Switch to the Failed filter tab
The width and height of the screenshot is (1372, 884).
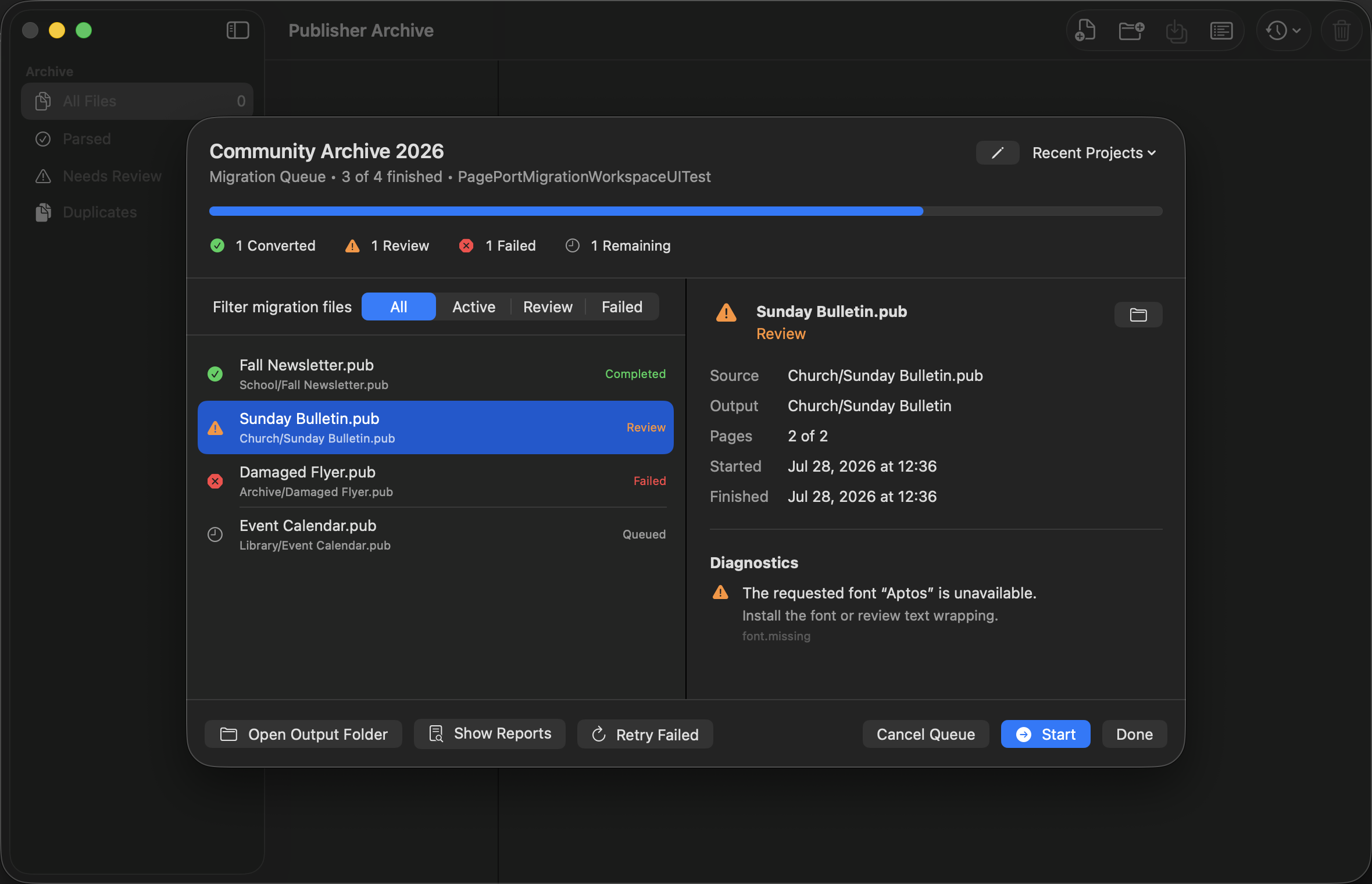[x=622, y=306]
